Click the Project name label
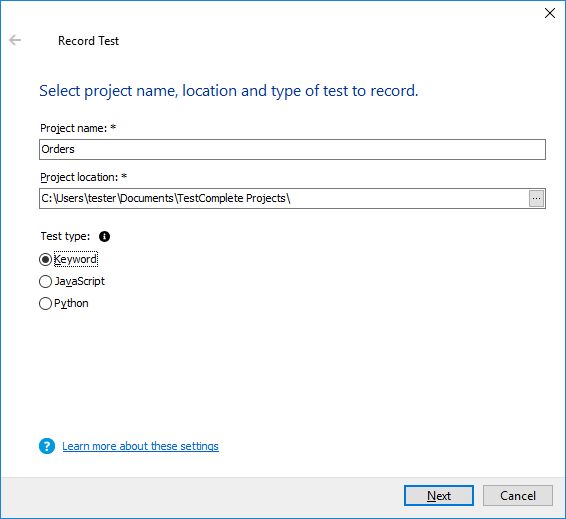The image size is (566, 519). coord(78,128)
